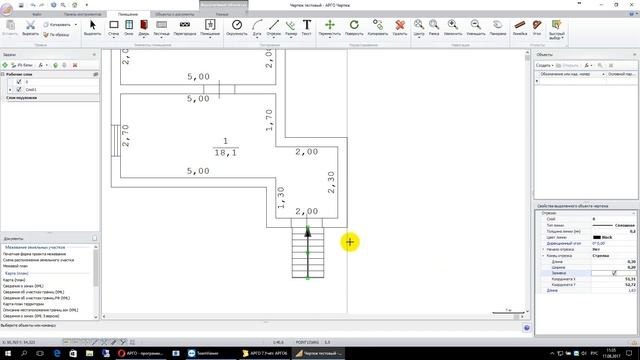
Task: Open the Door (Дверь) dropdown arrow
Action: (144, 38)
